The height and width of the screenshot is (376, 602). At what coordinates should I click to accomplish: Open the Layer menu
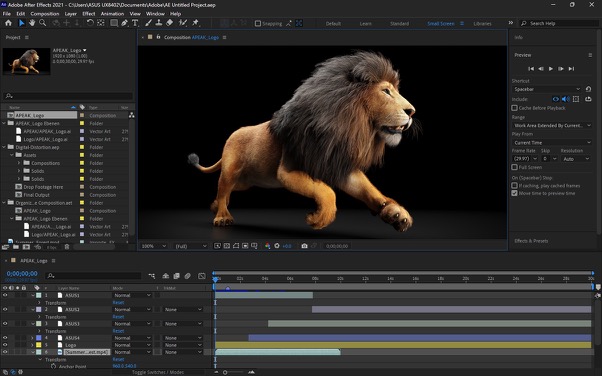(x=71, y=13)
